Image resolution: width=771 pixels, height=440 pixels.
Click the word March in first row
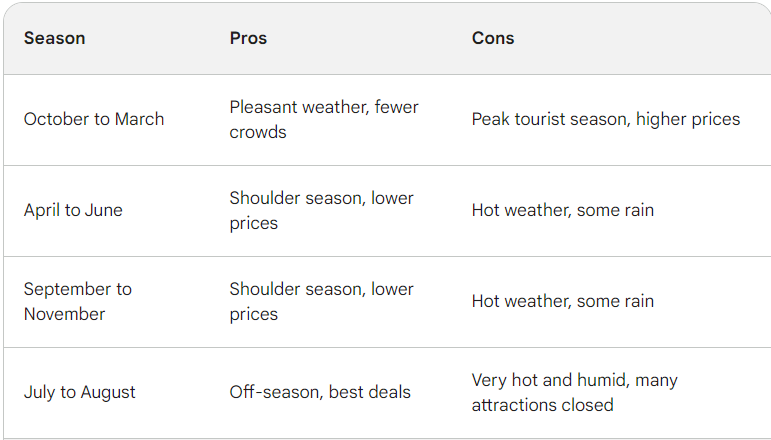(x=139, y=119)
